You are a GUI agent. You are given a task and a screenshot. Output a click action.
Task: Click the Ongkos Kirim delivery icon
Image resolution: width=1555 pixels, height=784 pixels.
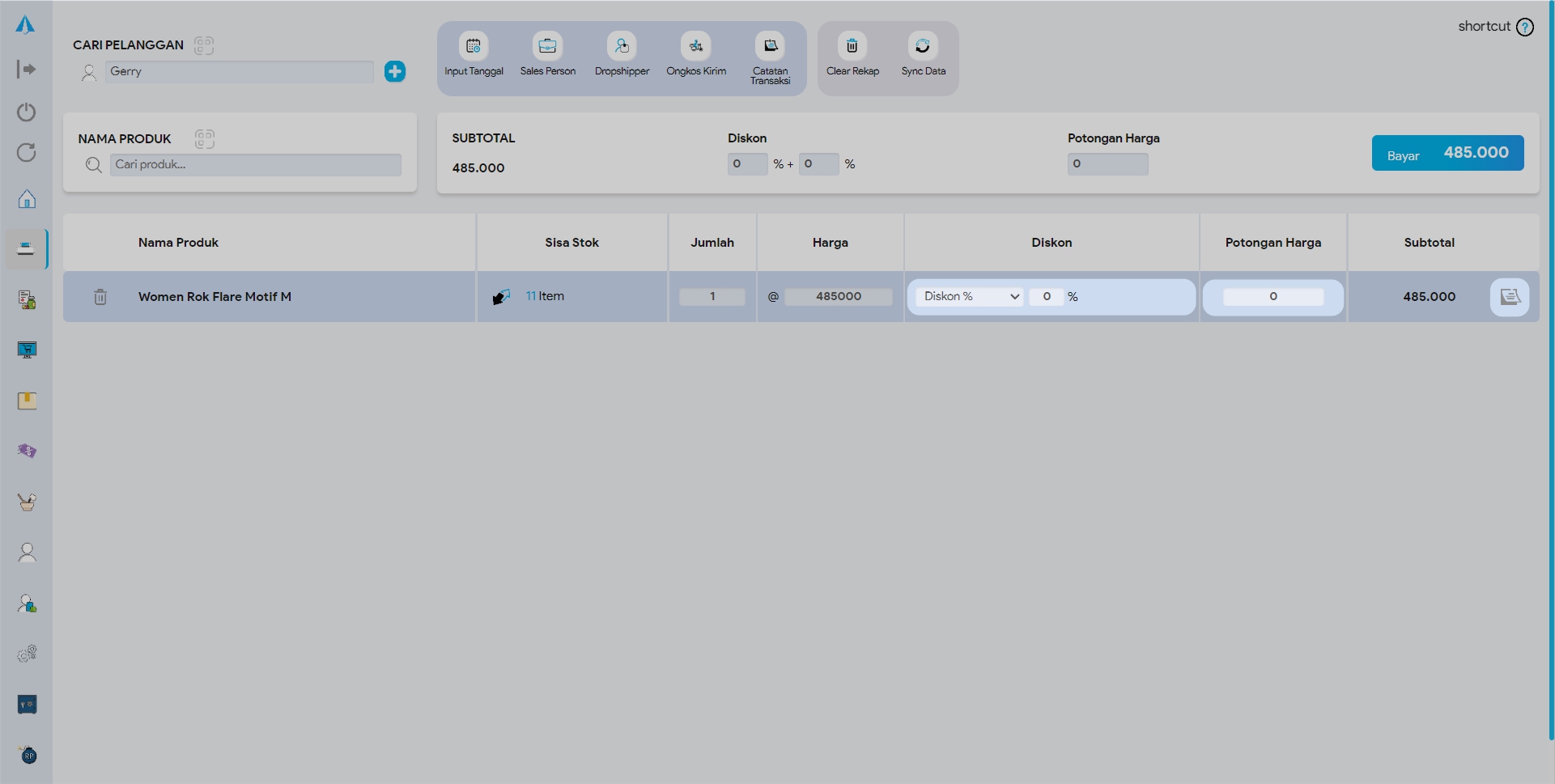(x=695, y=46)
